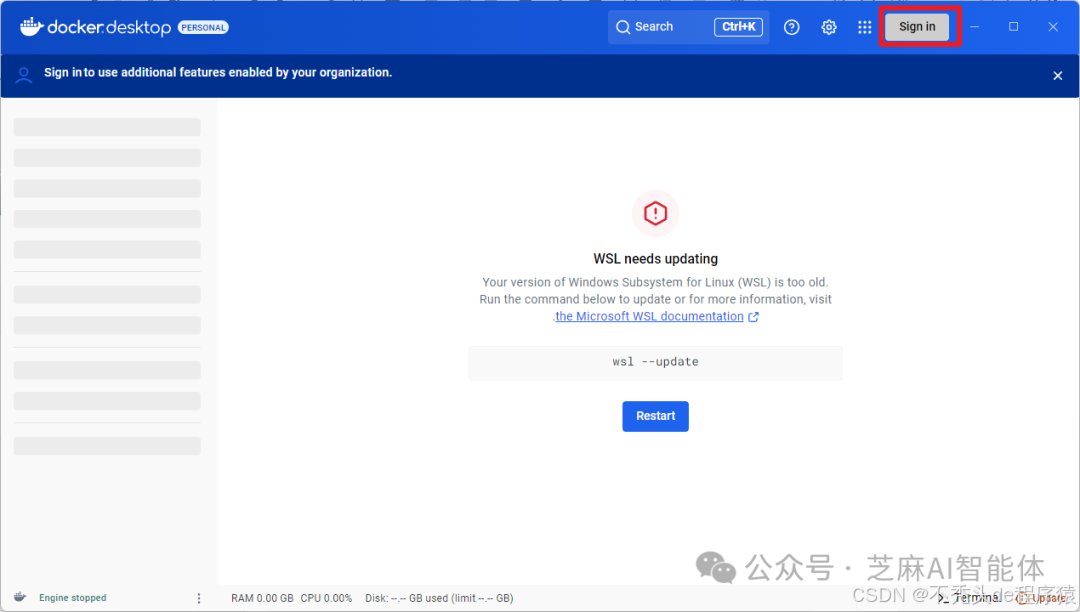1080x612 pixels.
Task: Click the whale icon in status bar
Action: pos(20,597)
